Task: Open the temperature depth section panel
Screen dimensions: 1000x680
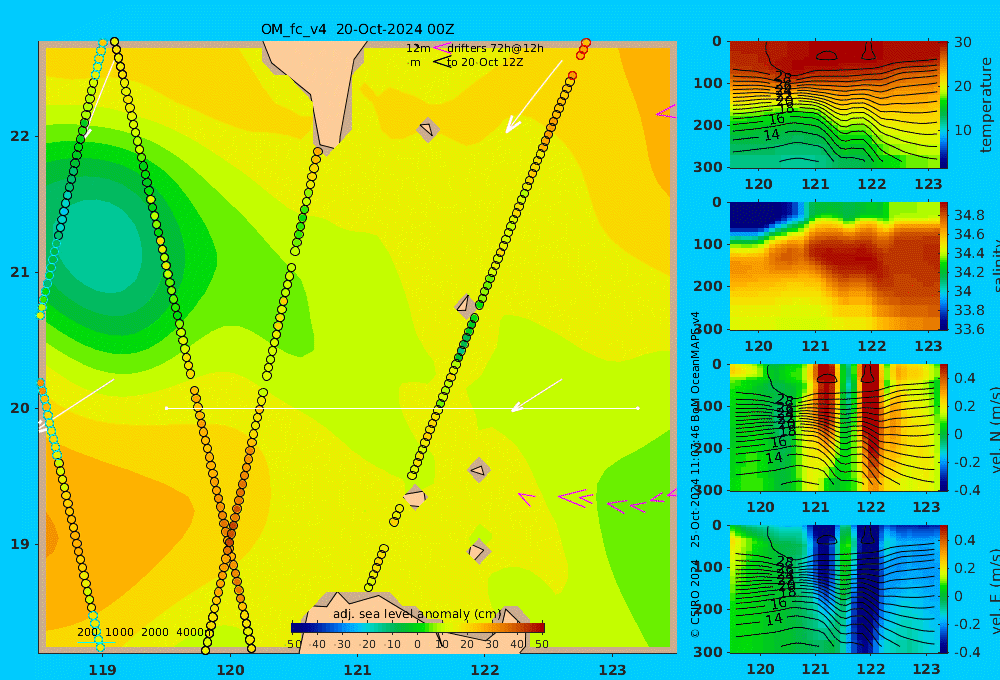Action: pos(834,105)
